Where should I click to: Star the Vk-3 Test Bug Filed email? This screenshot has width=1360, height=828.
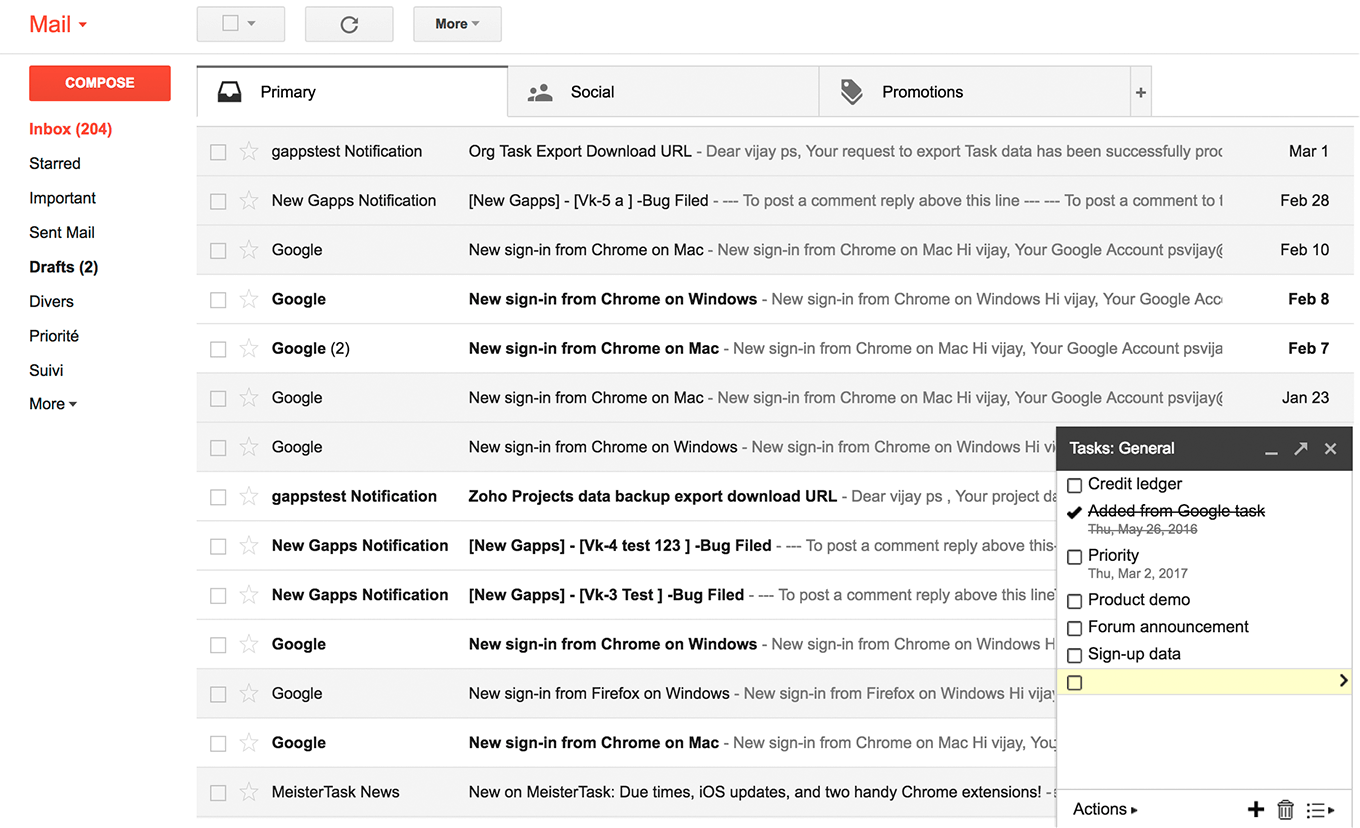[x=249, y=594]
